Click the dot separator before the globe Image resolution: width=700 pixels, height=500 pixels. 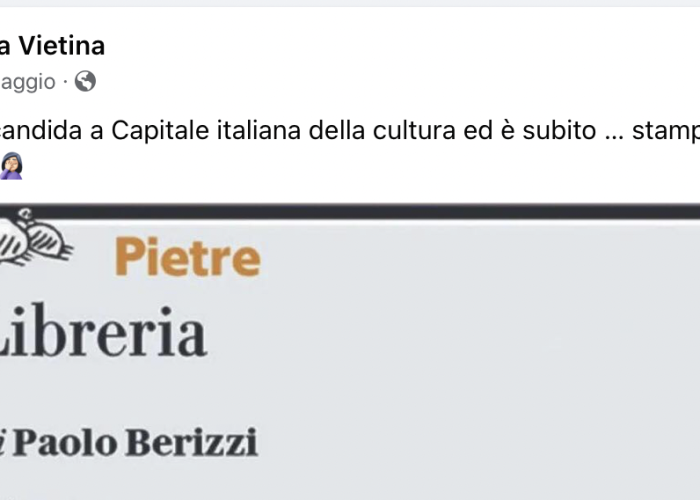(65, 82)
